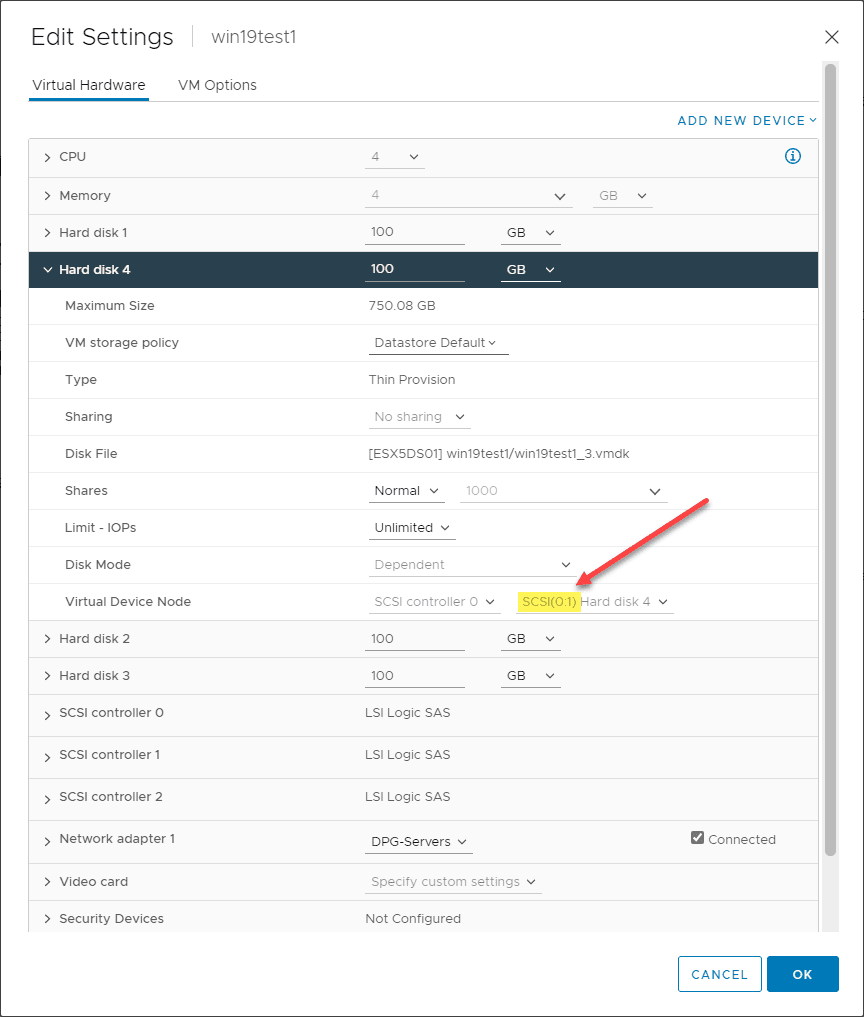Image resolution: width=864 pixels, height=1017 pixels.
Task: Open the CPU count dropdown
Action: click(x=394, y=157)
